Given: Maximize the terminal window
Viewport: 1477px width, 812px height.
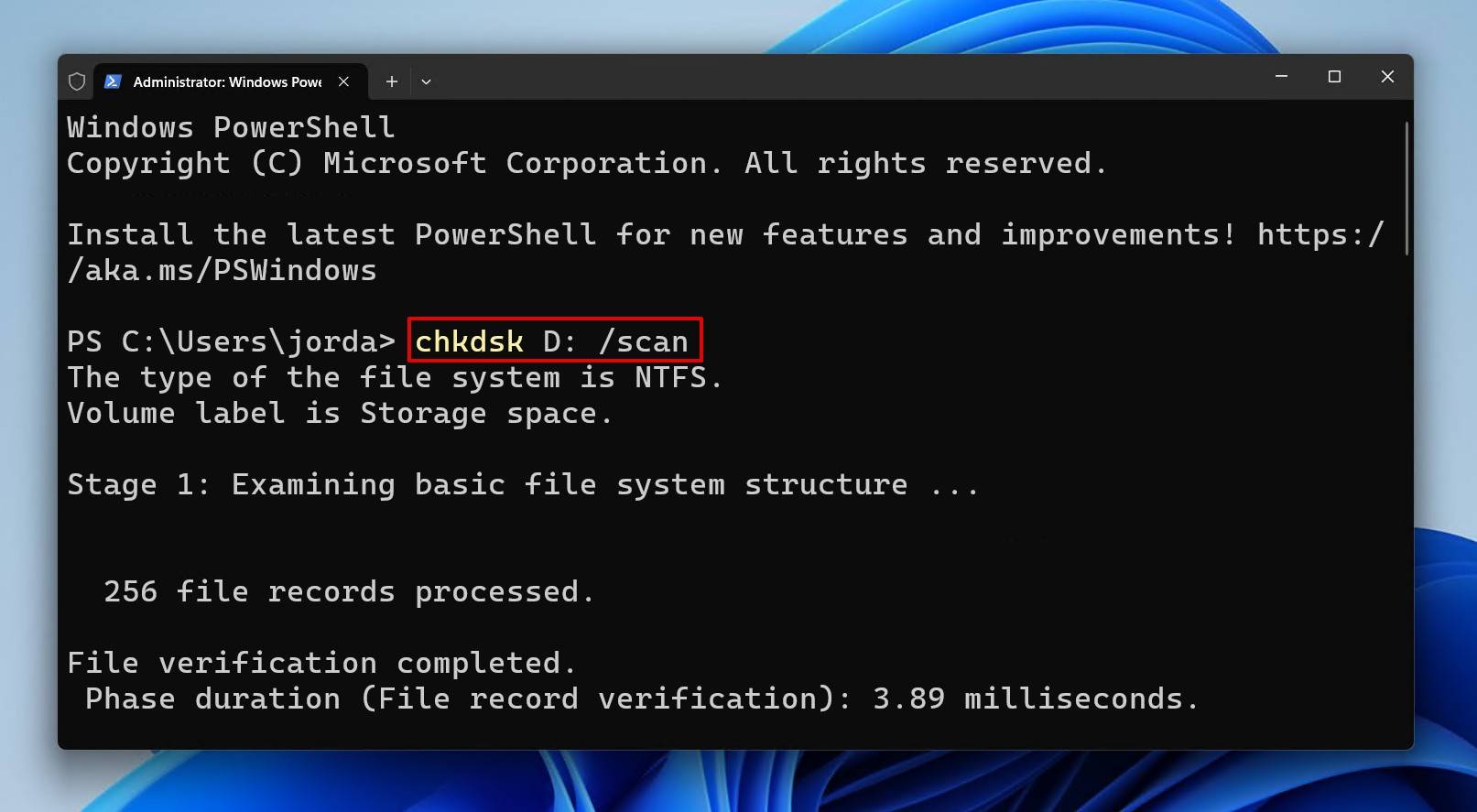Looking at the screenshot, I should pyautogui.click(x=1334, y=77).
